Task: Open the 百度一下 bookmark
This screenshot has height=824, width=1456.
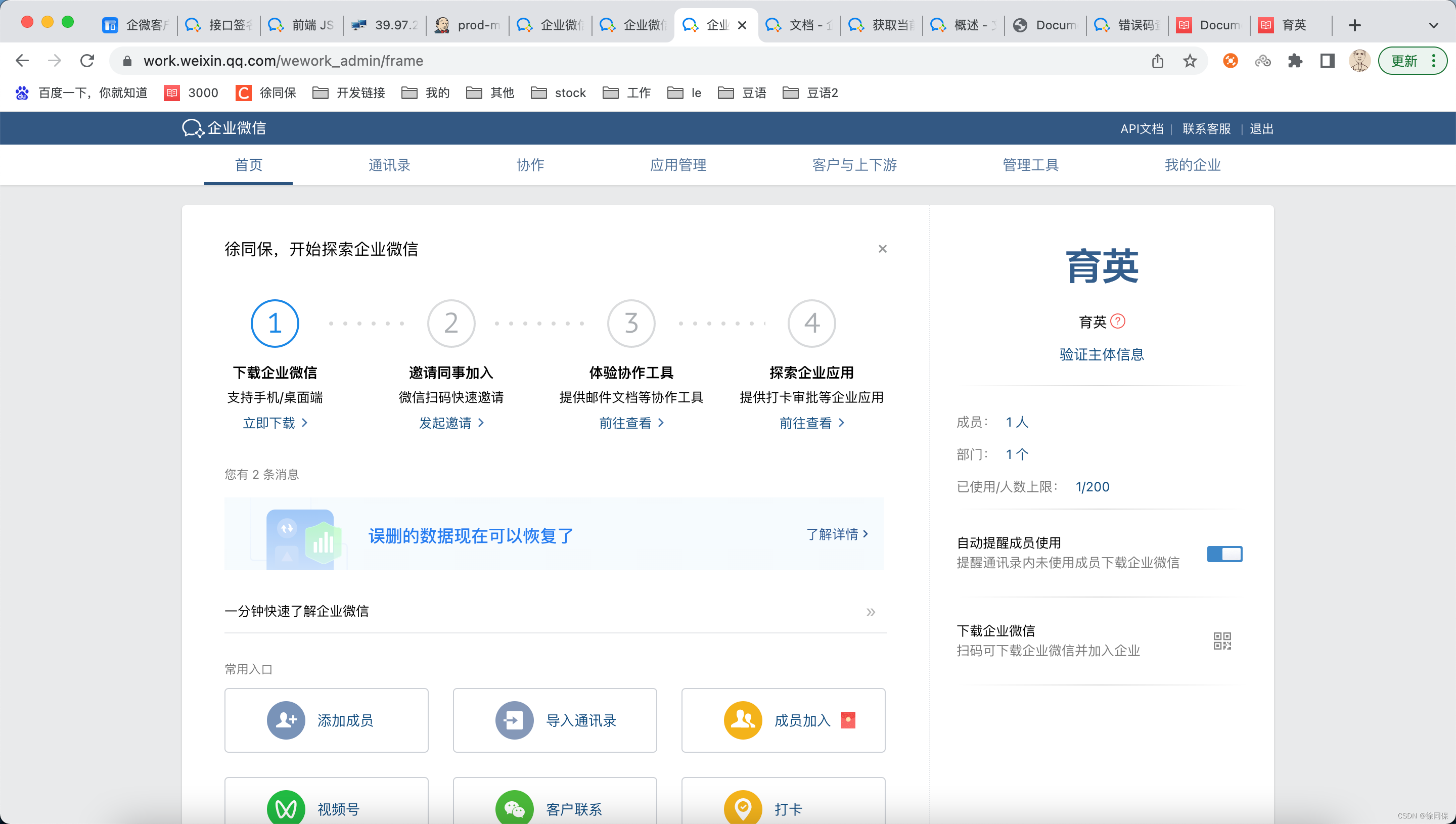Action: pyautogui.click(x=81, y=93)
